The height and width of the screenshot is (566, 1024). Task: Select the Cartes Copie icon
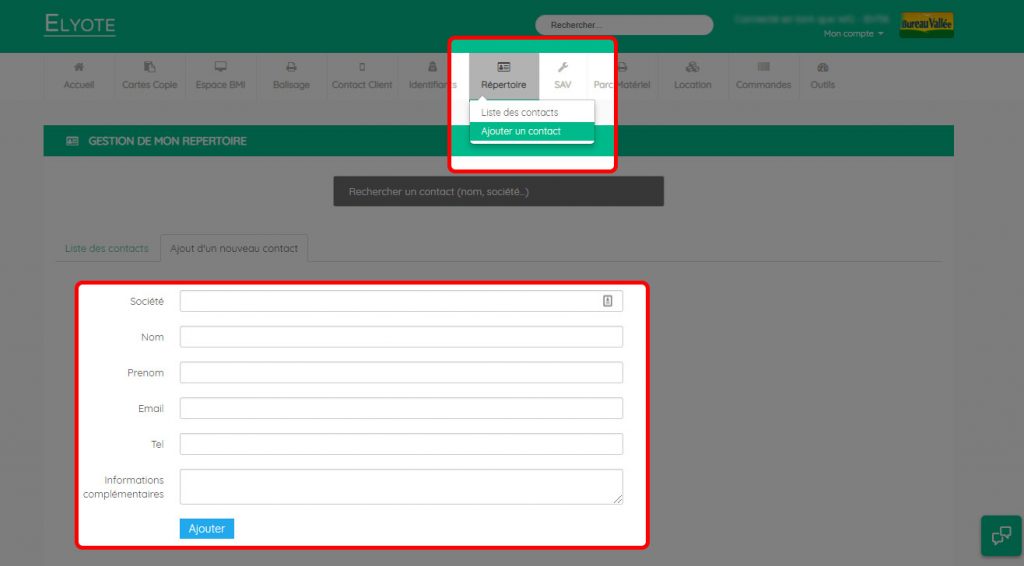(x=150, y=67)
